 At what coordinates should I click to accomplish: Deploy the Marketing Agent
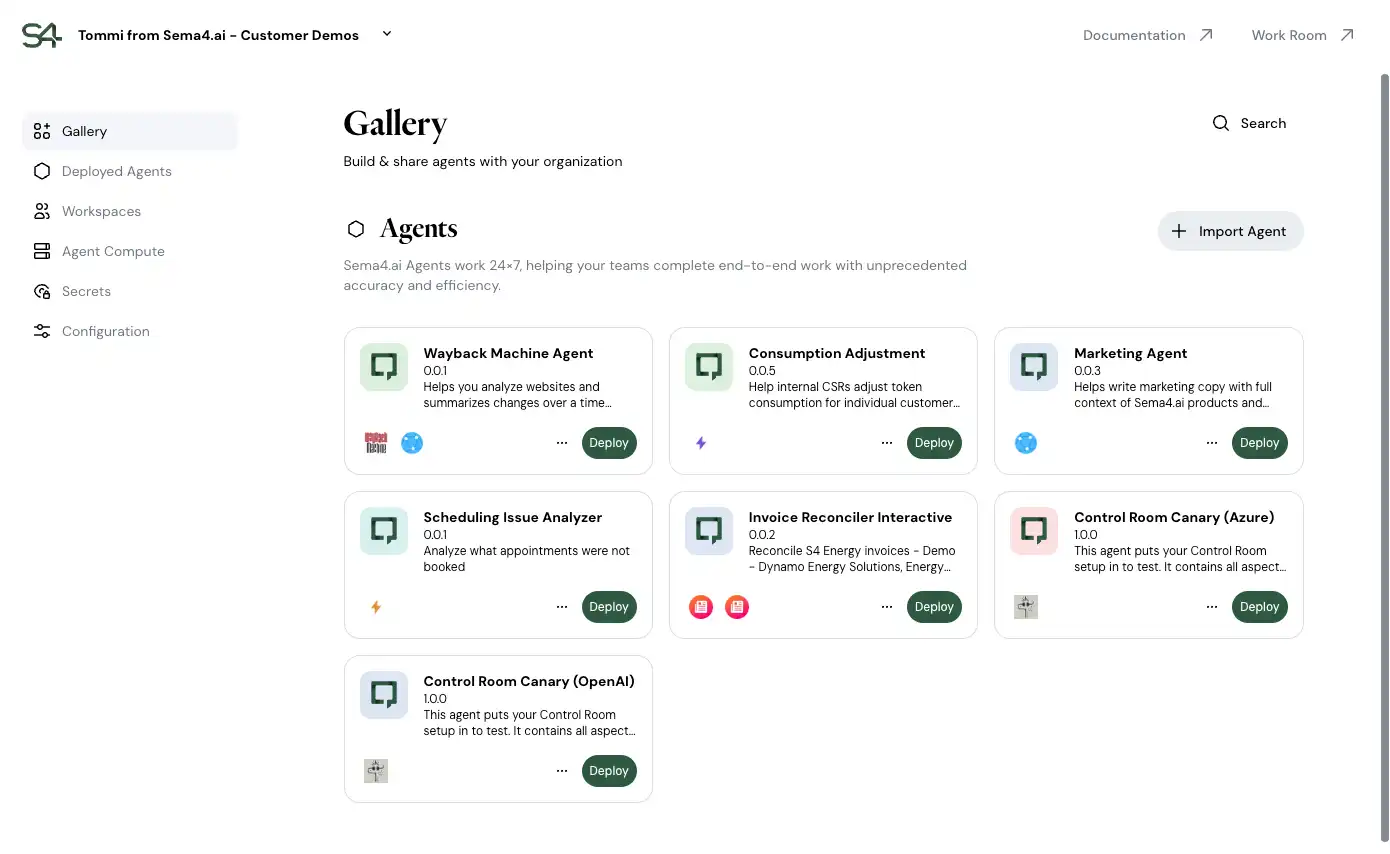pos(1259,442)
